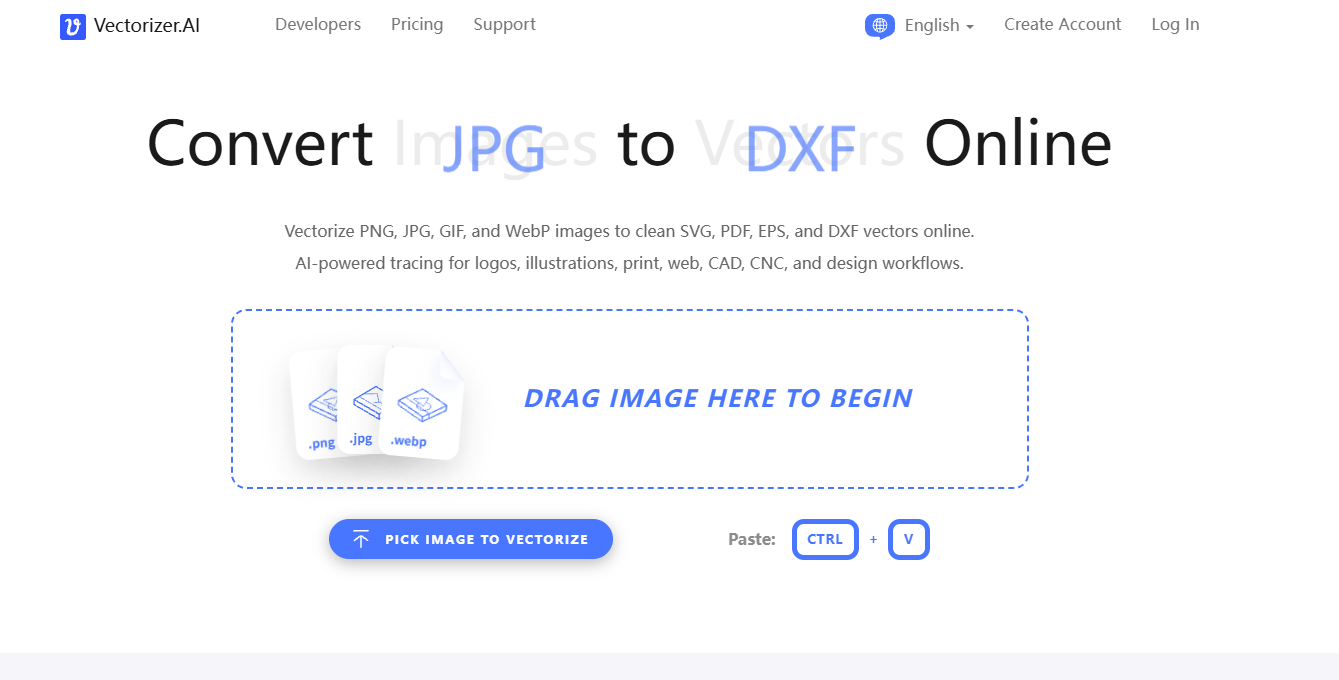Image resolution: width=1339 pixels, height=680 pixels.
Task: Click the upload arrow icon on the pick button
Action: pos(361,539)
